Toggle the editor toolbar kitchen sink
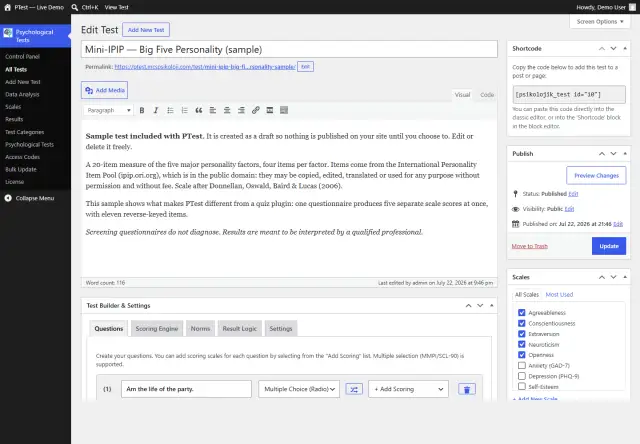 (284, 110)
